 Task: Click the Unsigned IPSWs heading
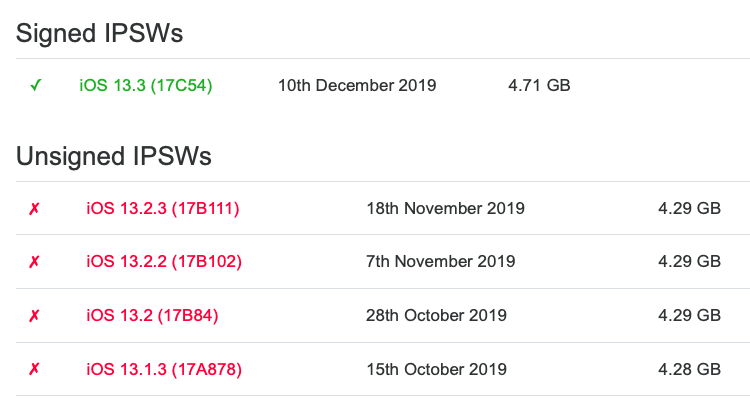pos(114,157)
